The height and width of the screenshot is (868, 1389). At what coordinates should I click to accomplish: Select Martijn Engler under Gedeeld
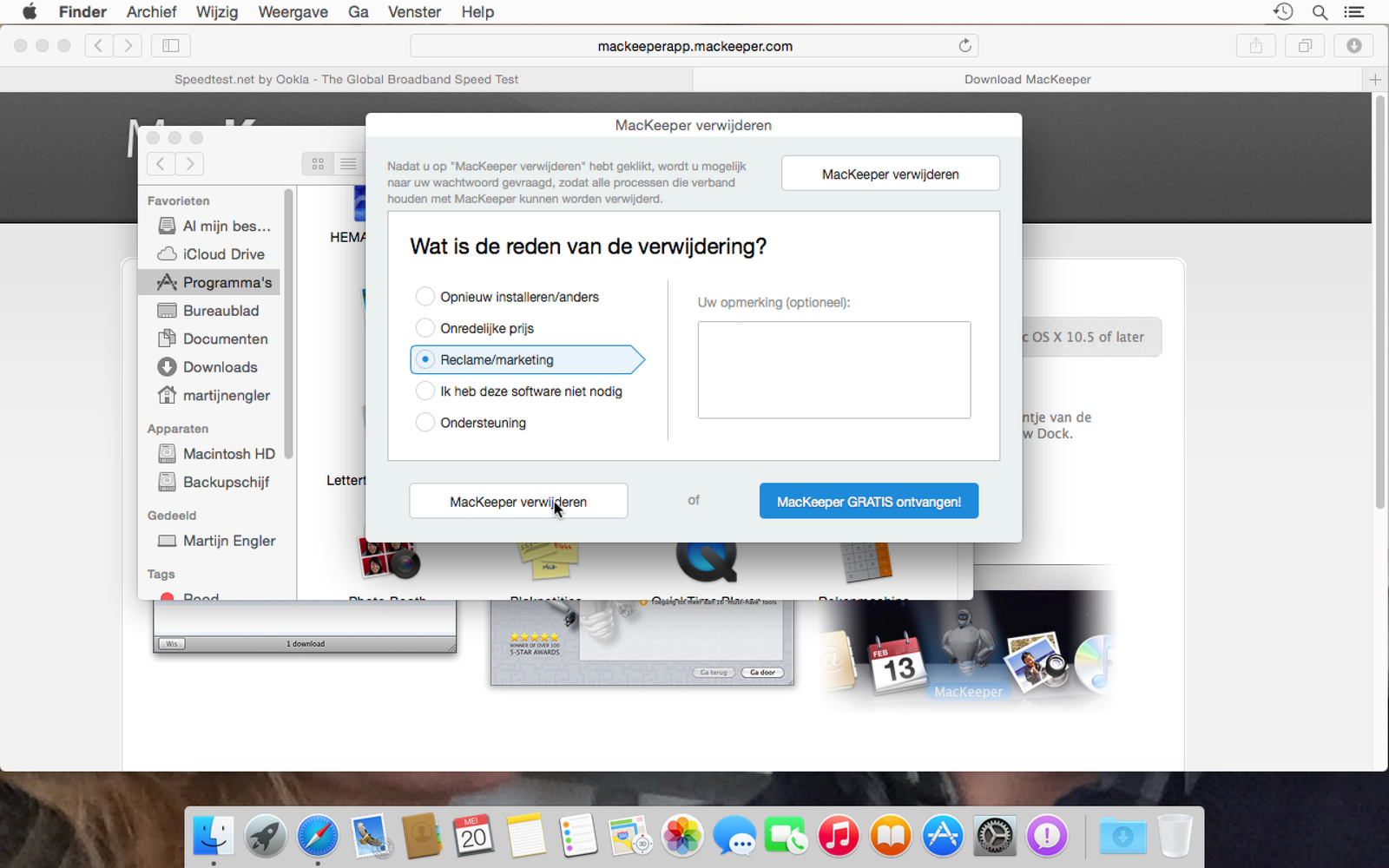pyautogui.click(x=209, y=541)
